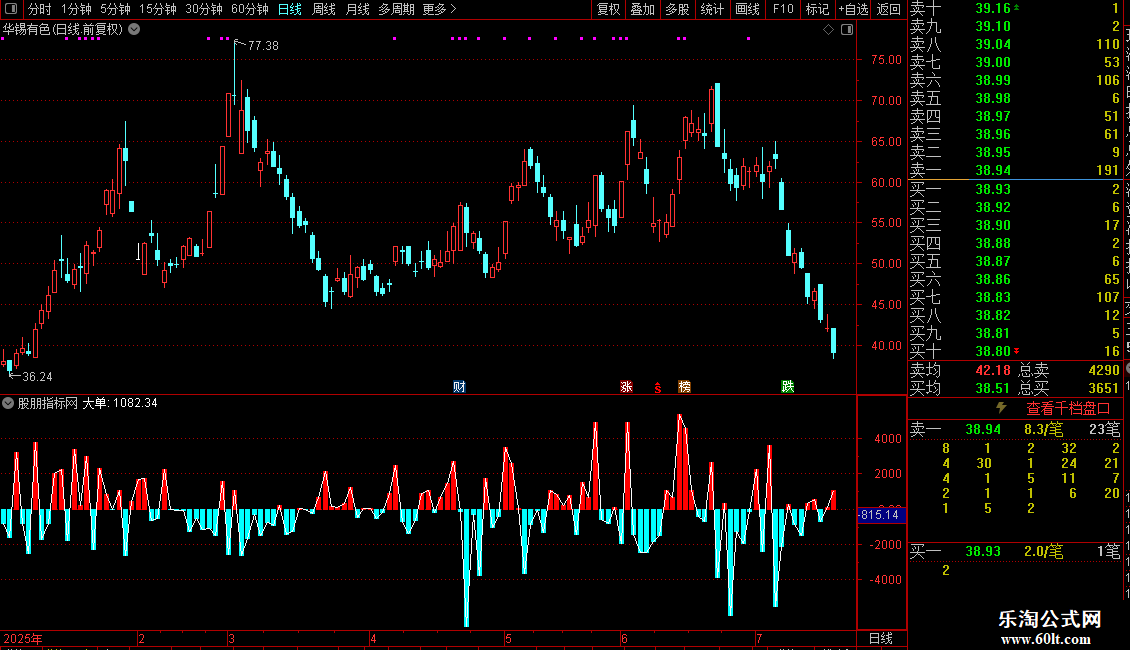Click the 日线 label on the time axis
Image resolution: width=1130 pixels, height=650 pixels.
coord(881,638)
